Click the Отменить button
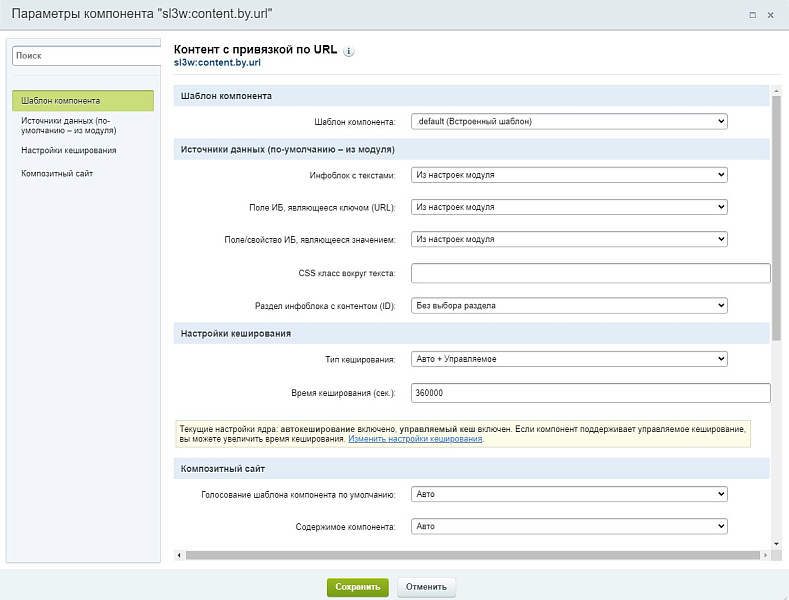789x600 pixels. point(426,587)
